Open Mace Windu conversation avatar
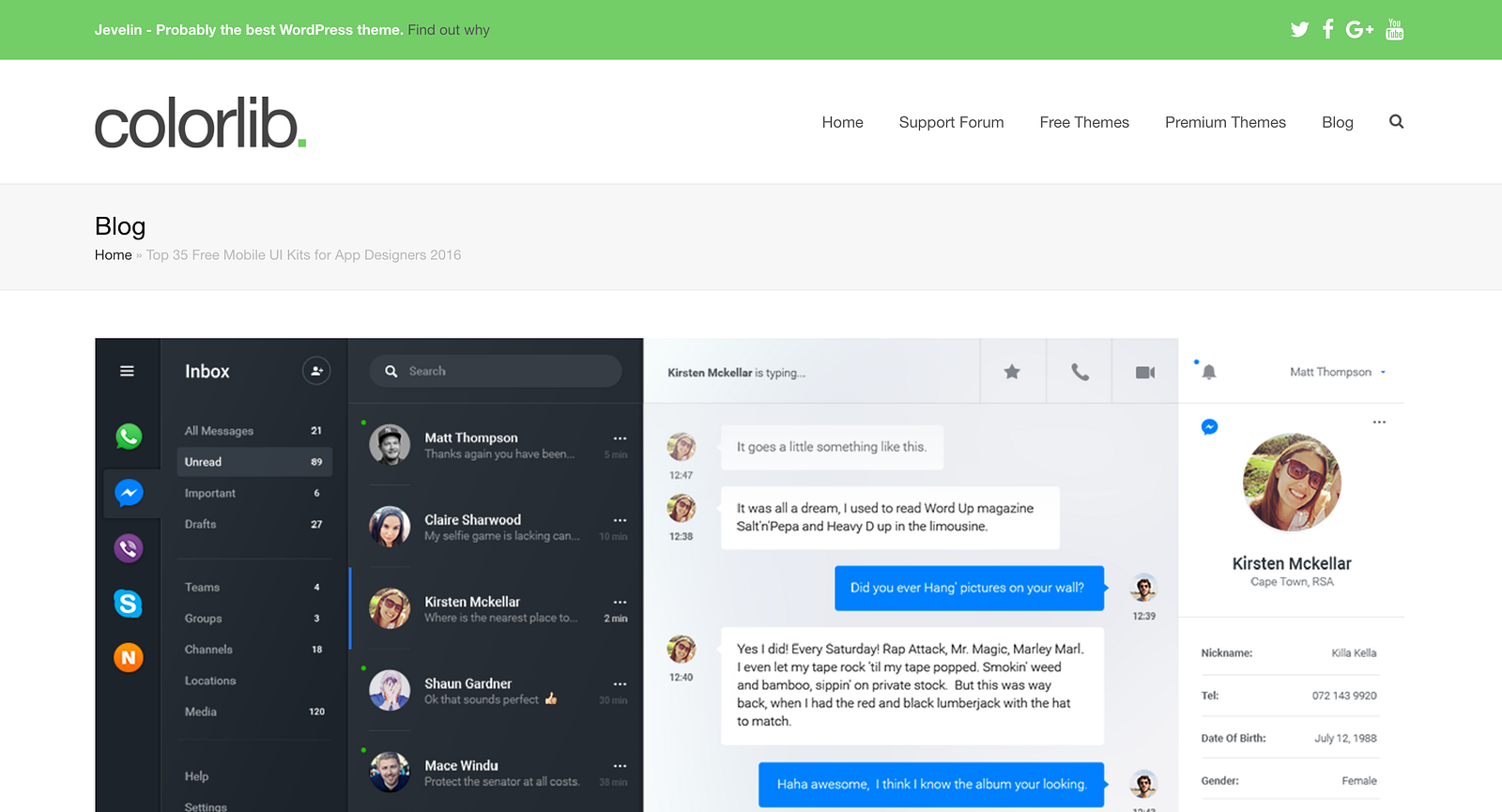1502x812 pixels. tap(390, 772)
